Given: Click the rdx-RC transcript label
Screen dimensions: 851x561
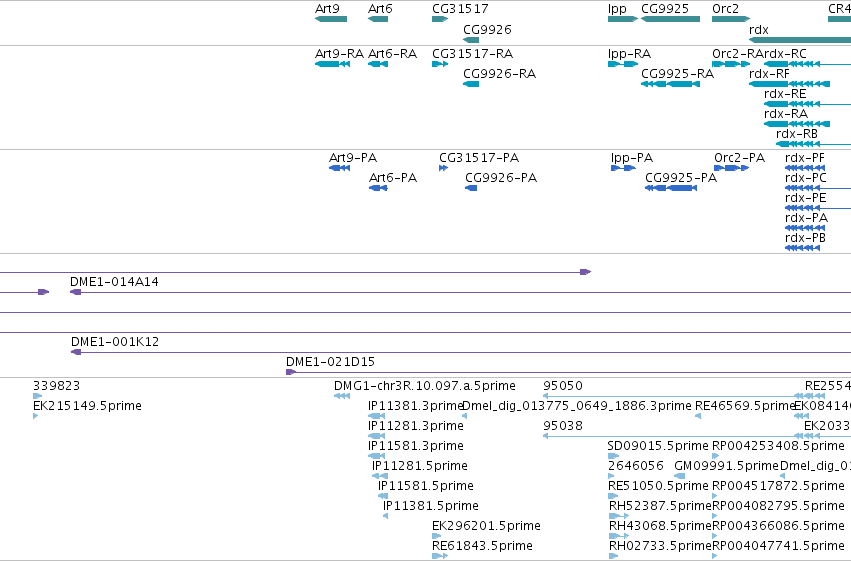Looking at the screenshot, I should 785,54.
